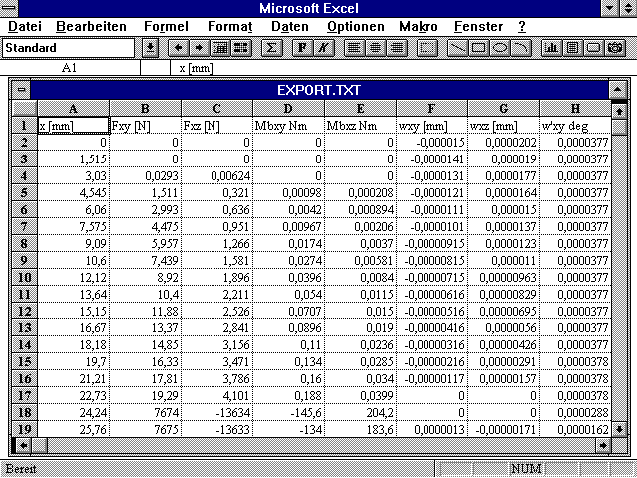Activate the dotted selection tool
Viewport: 637px width, 478px height.
point(427,48)
